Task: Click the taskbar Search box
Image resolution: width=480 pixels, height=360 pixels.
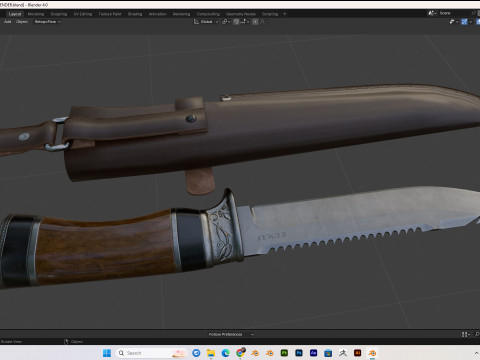Action: pos(152,353)
